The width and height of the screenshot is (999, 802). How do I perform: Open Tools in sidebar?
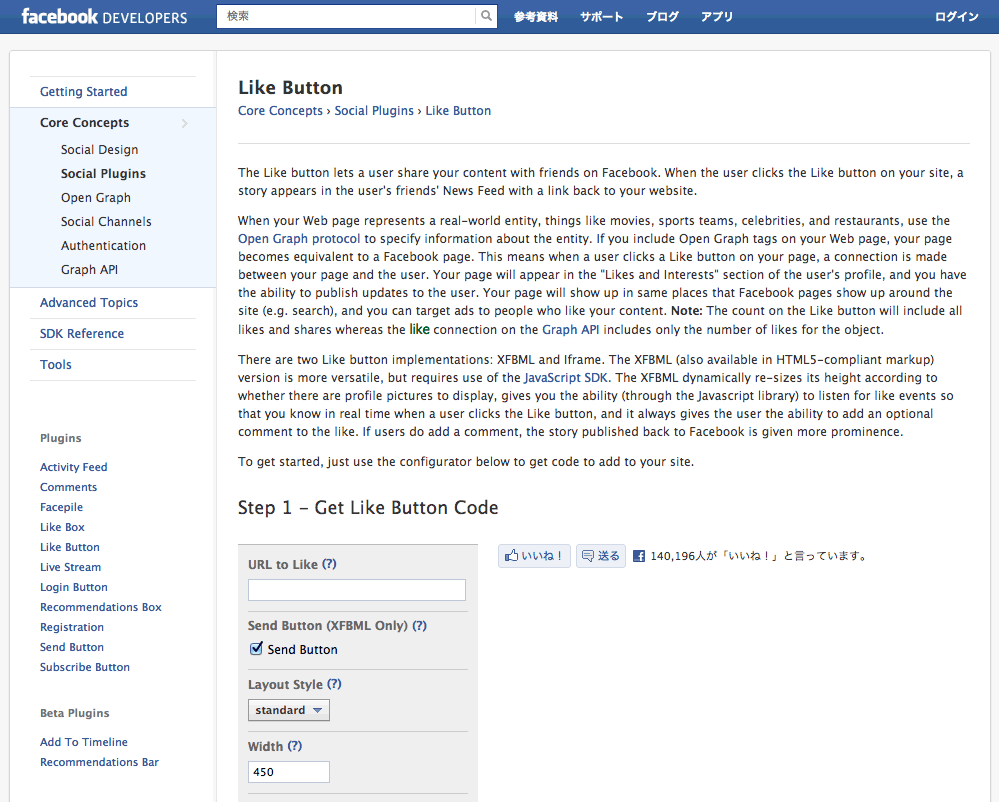[x=55, y=364]
